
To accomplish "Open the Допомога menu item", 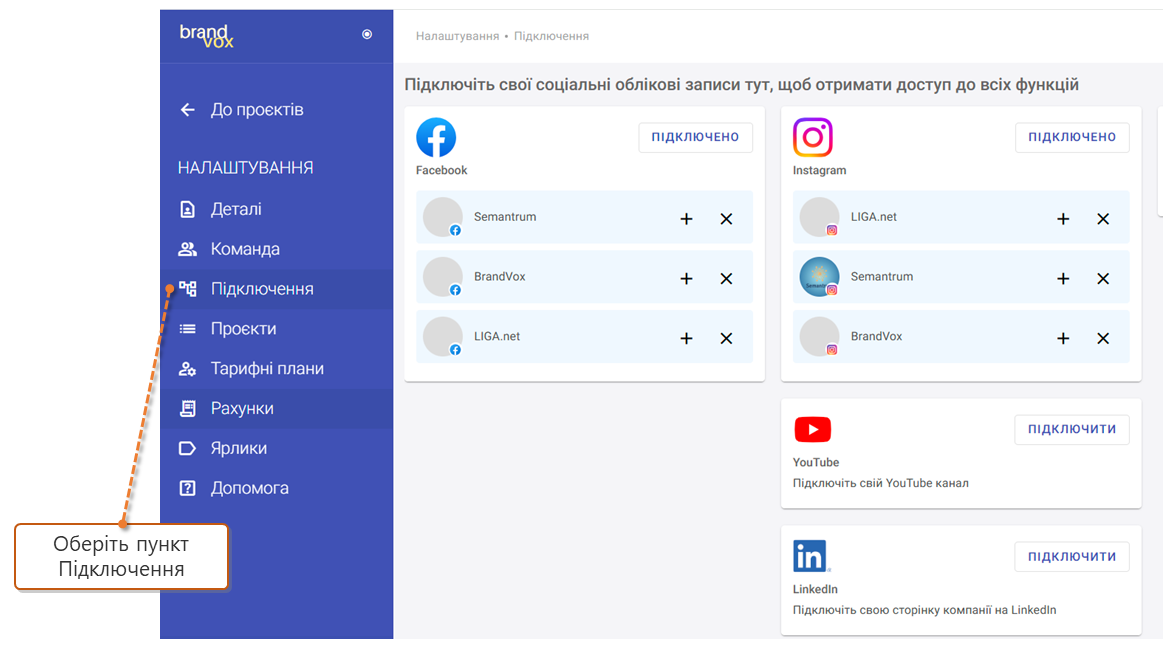I will [277, 488].
